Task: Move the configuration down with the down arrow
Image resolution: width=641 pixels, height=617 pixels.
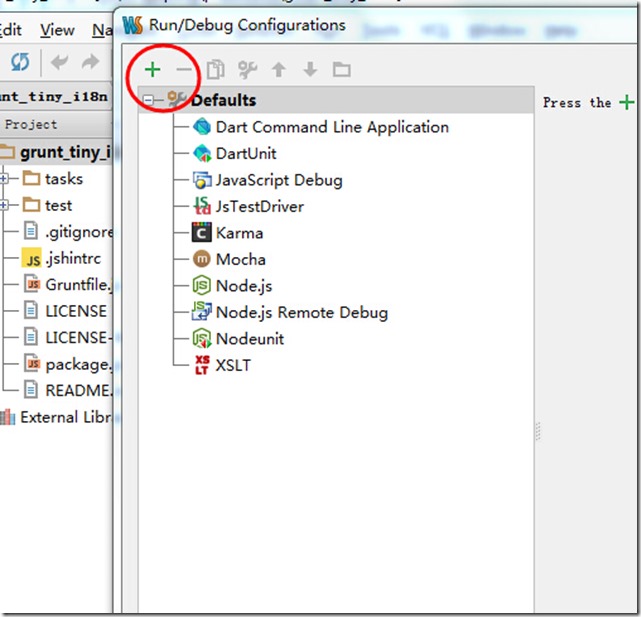Action: [x=310, y=70]
